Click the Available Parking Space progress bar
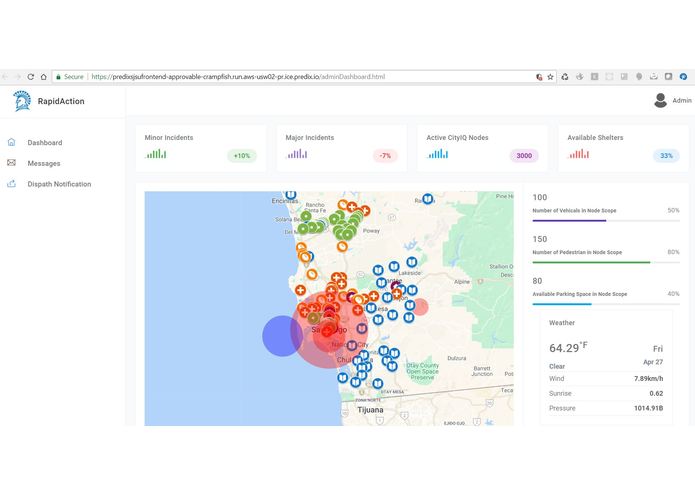 pos(605,304)
